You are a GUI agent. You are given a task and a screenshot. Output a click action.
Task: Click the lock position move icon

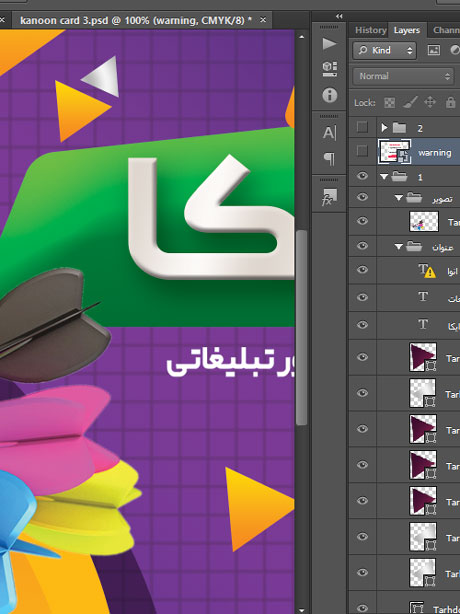[x=430, y=103]
